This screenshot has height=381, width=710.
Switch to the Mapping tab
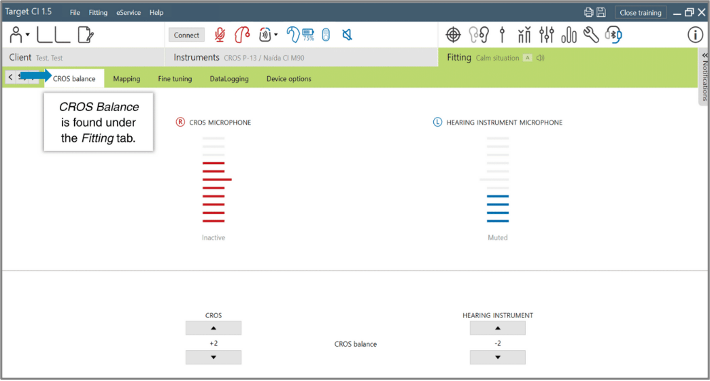126,79
